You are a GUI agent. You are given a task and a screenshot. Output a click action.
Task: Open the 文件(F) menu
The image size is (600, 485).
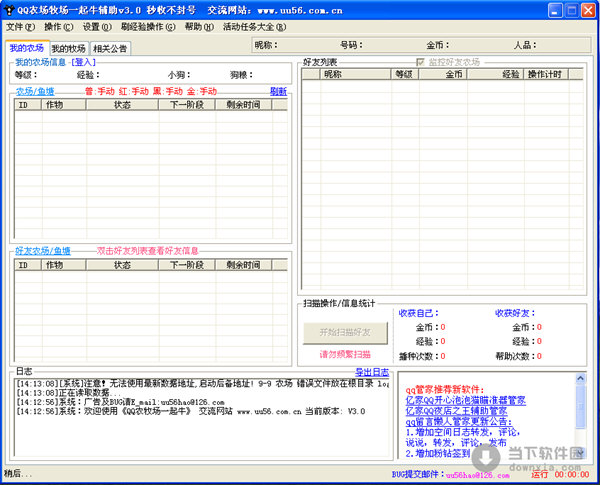20,27
